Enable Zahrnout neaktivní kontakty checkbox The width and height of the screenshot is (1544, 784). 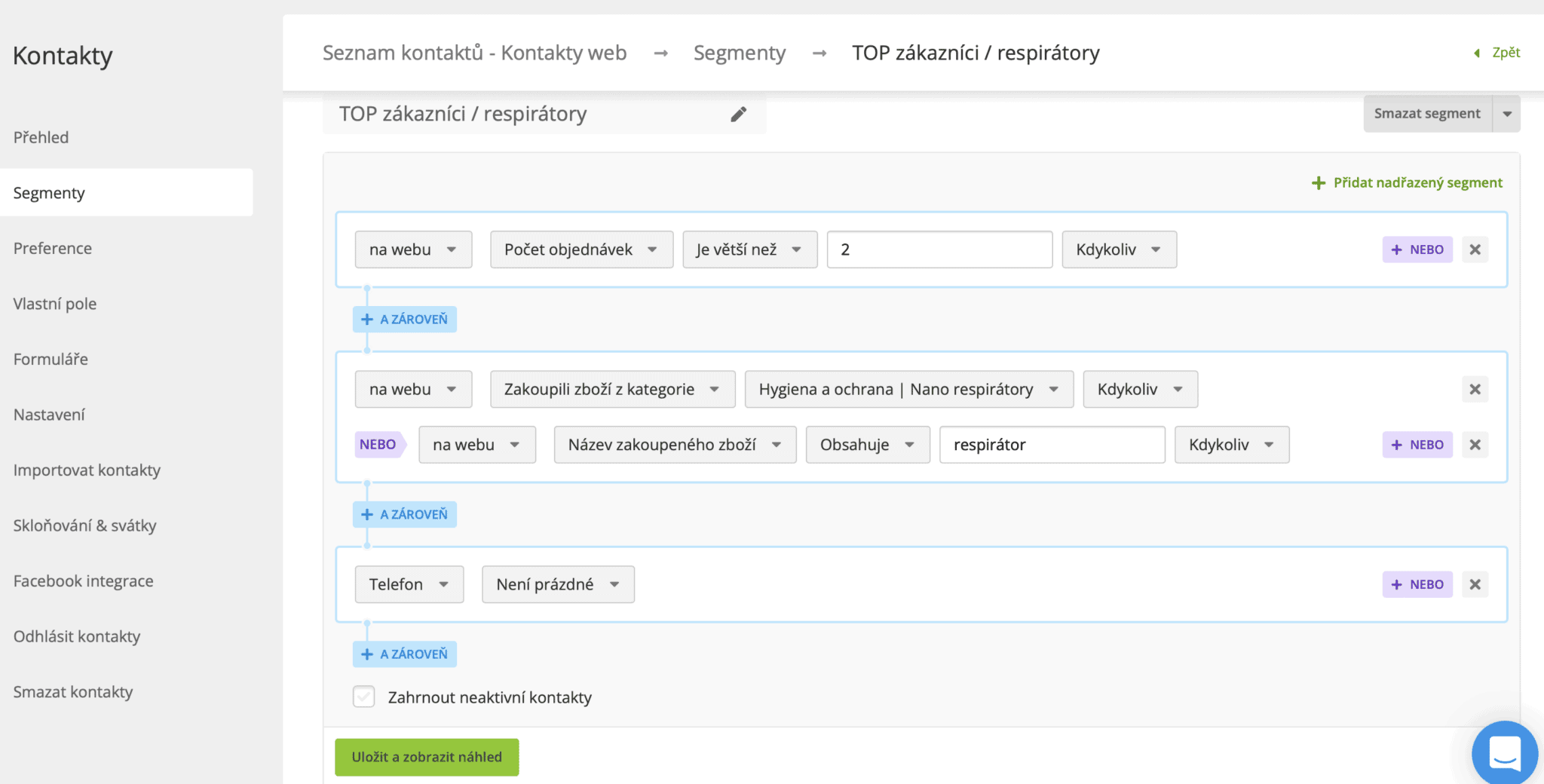[364, 697]
